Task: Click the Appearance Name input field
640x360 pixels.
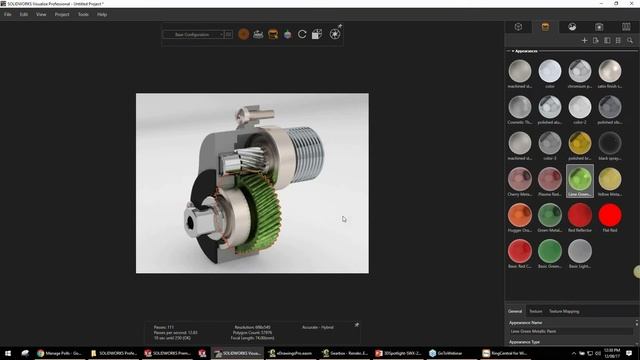Action: pos(571,331)
